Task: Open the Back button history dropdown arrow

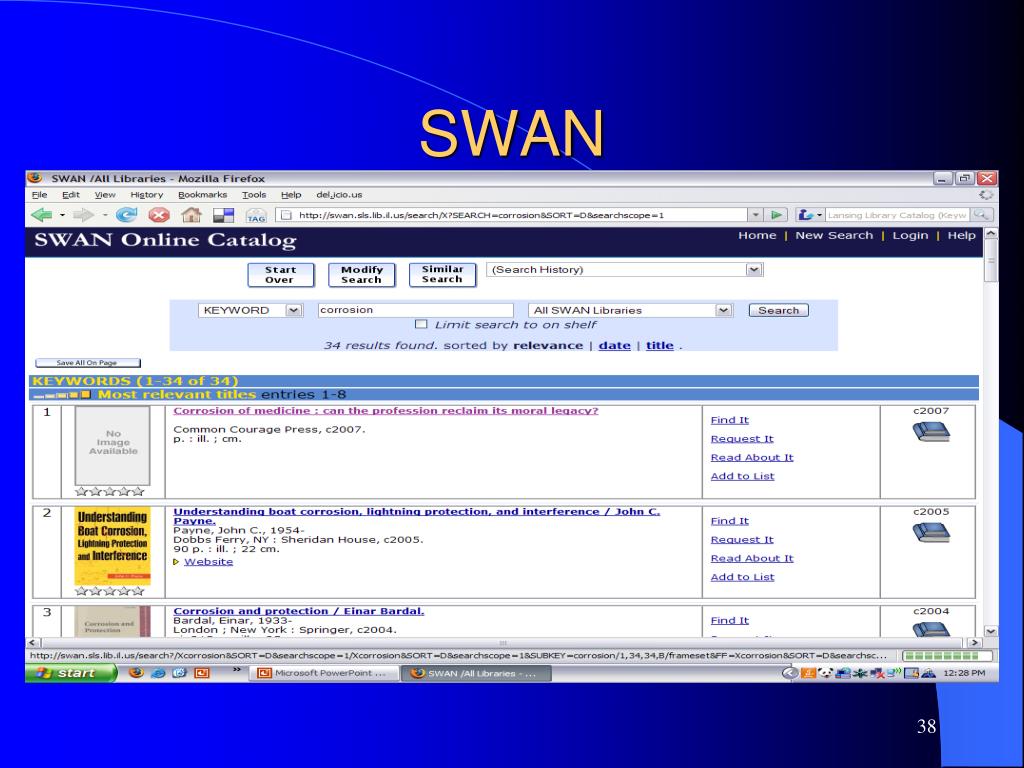Action: pos(63,215)
